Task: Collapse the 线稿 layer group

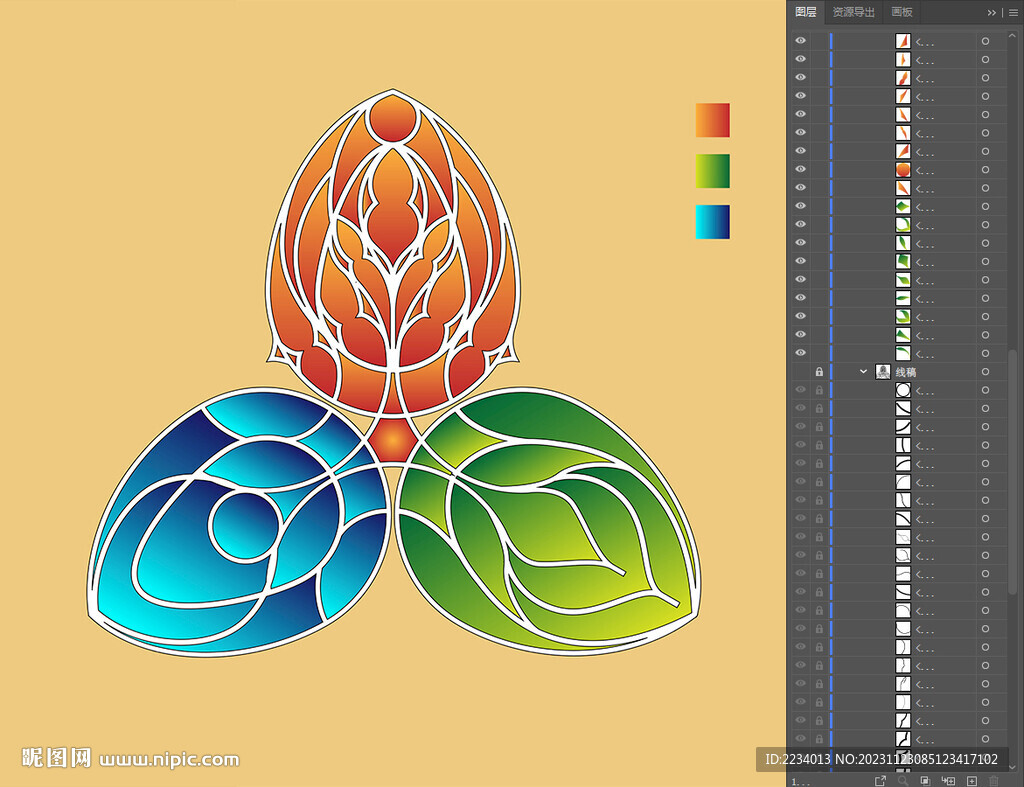Action: pos(864,371)
